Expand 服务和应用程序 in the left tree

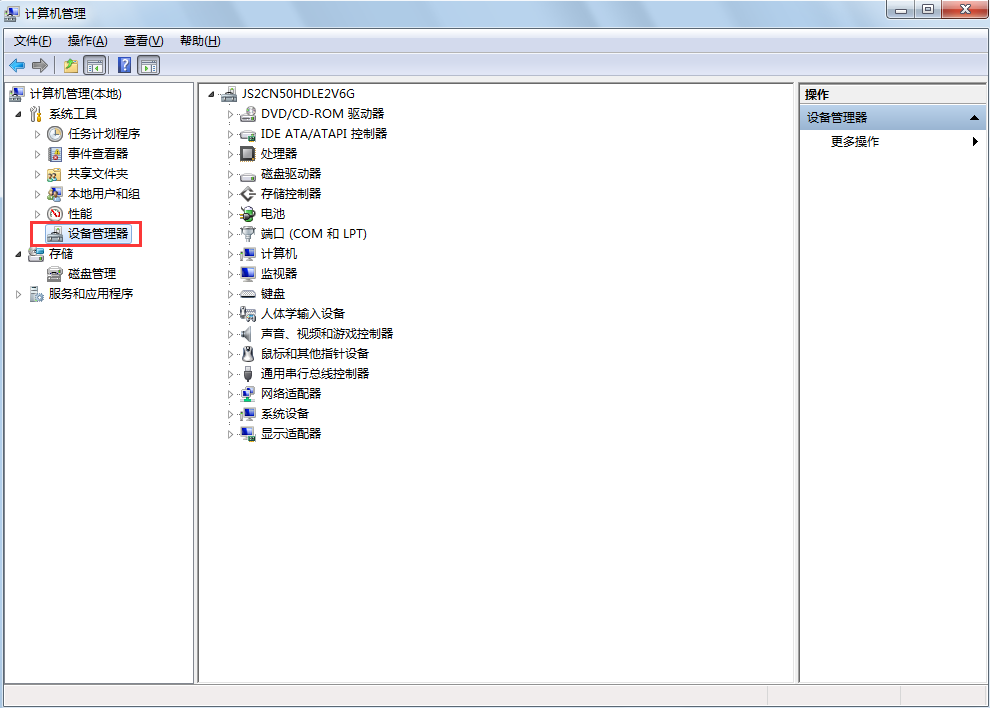tap(19, 294)
